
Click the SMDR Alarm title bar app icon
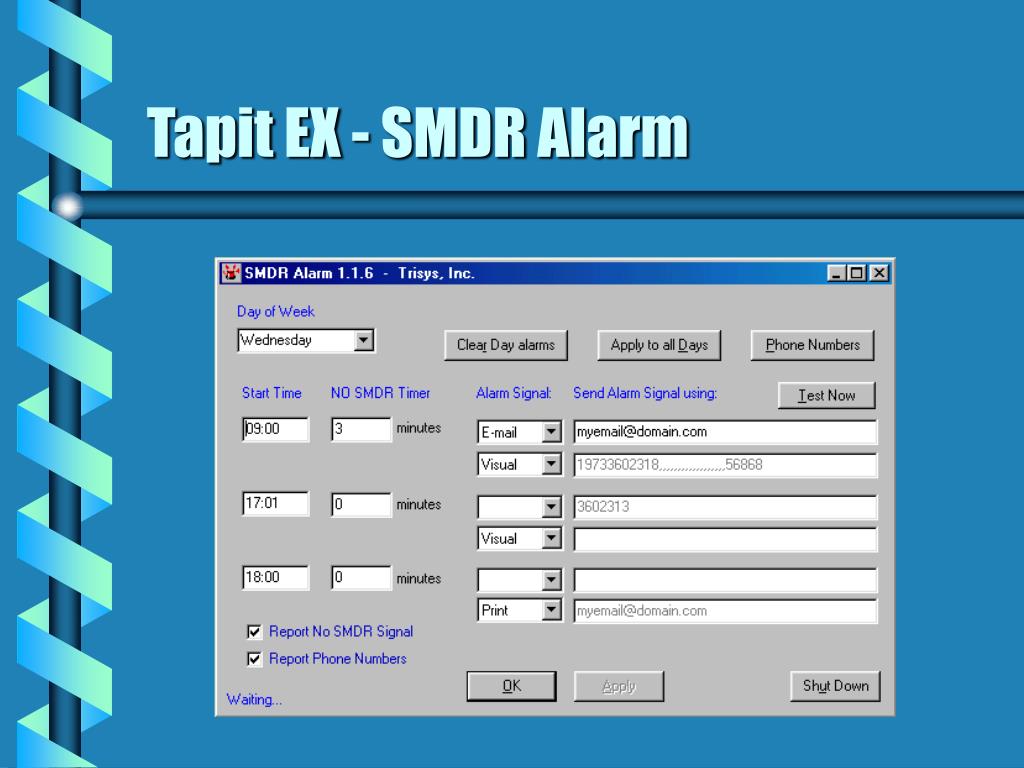tap(231, 273)
